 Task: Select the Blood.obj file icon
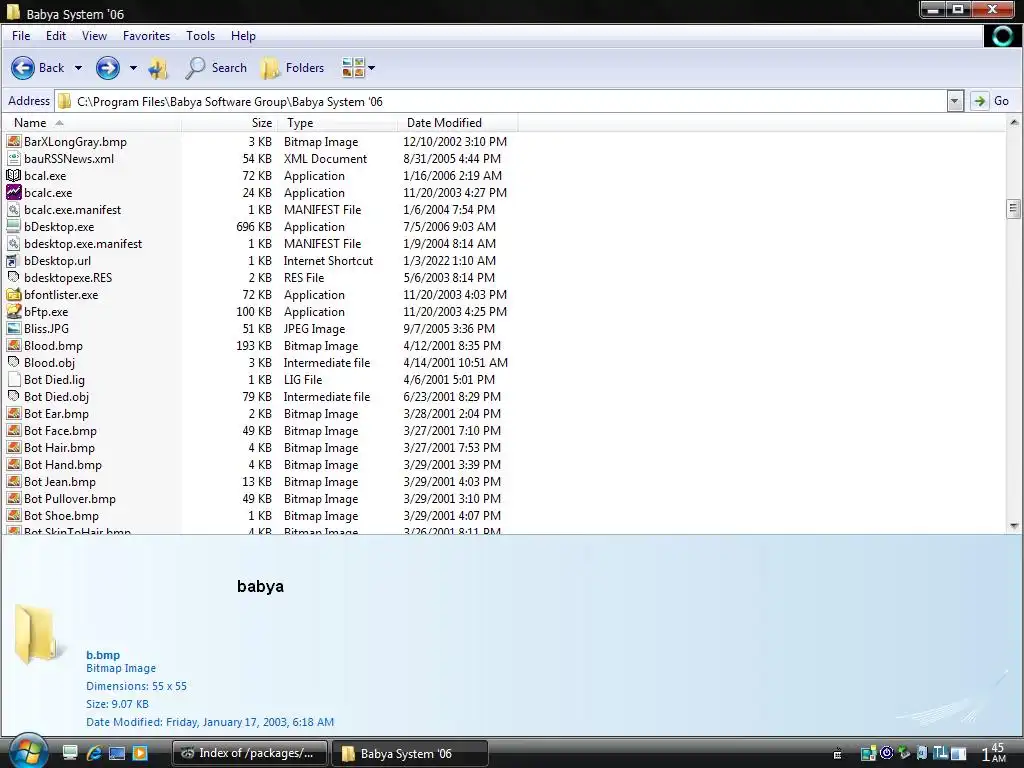[x=13, y=362]
